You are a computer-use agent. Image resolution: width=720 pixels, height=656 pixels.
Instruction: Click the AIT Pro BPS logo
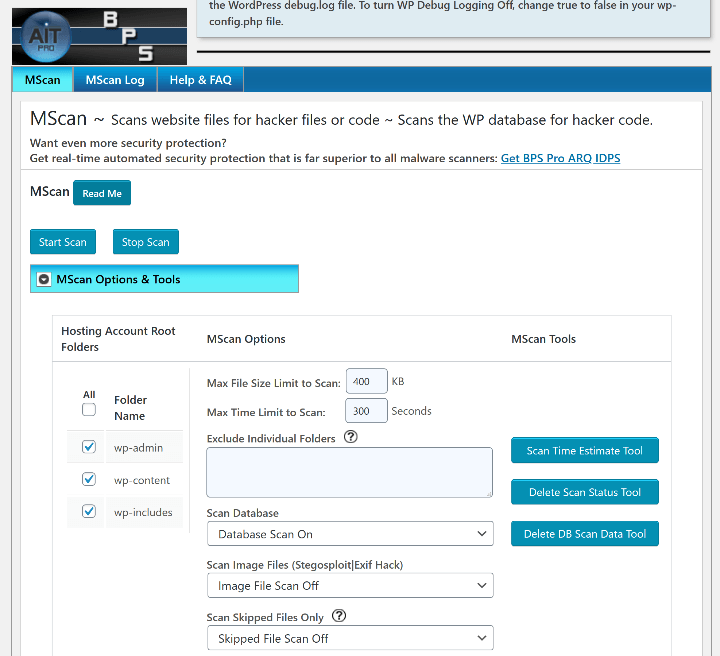click(99, 36)
